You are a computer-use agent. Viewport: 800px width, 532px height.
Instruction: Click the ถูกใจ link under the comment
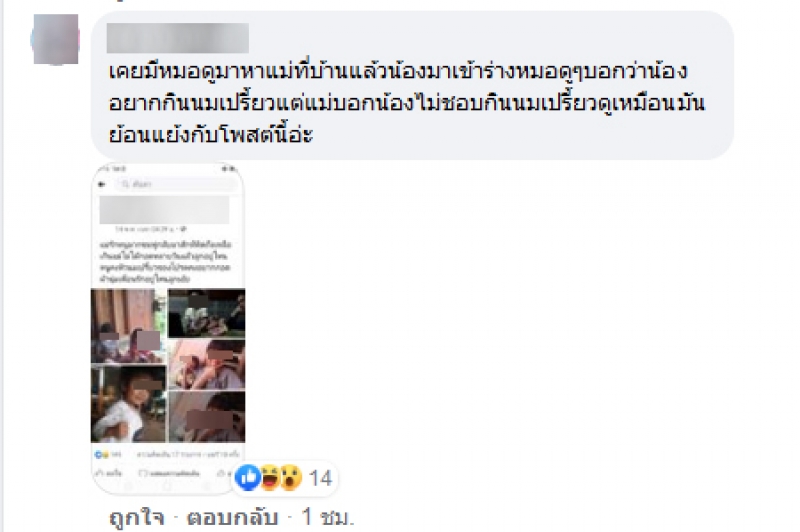[137, 517]
